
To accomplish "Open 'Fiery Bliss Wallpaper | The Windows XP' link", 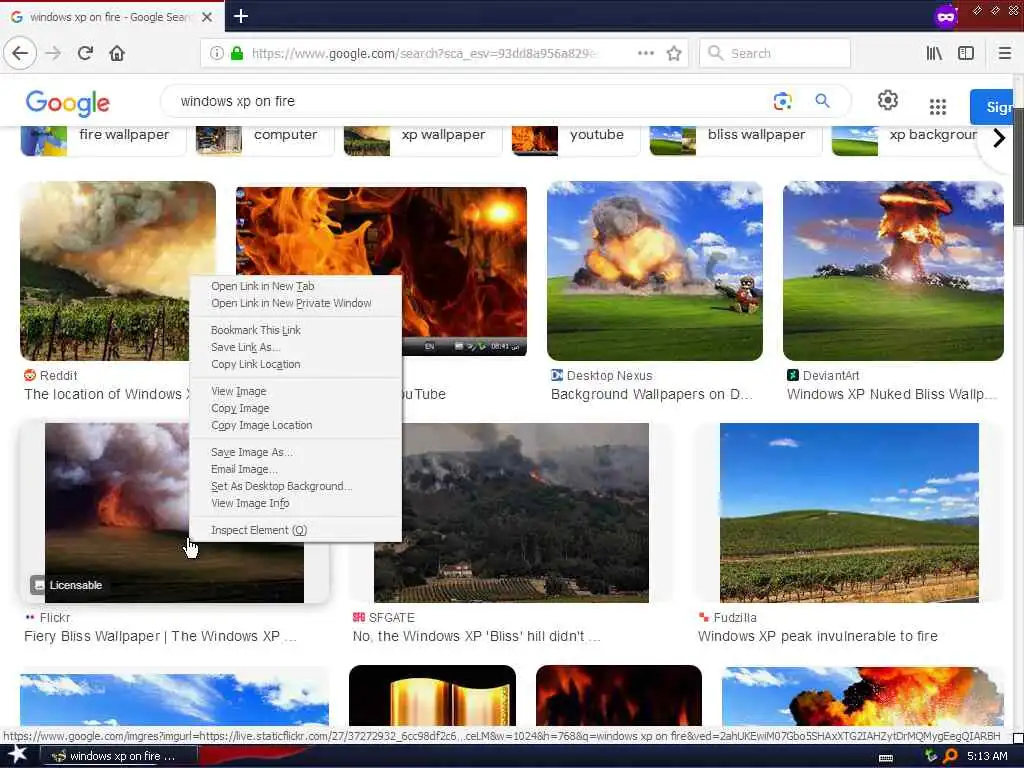I will click(x=160, y=636).
